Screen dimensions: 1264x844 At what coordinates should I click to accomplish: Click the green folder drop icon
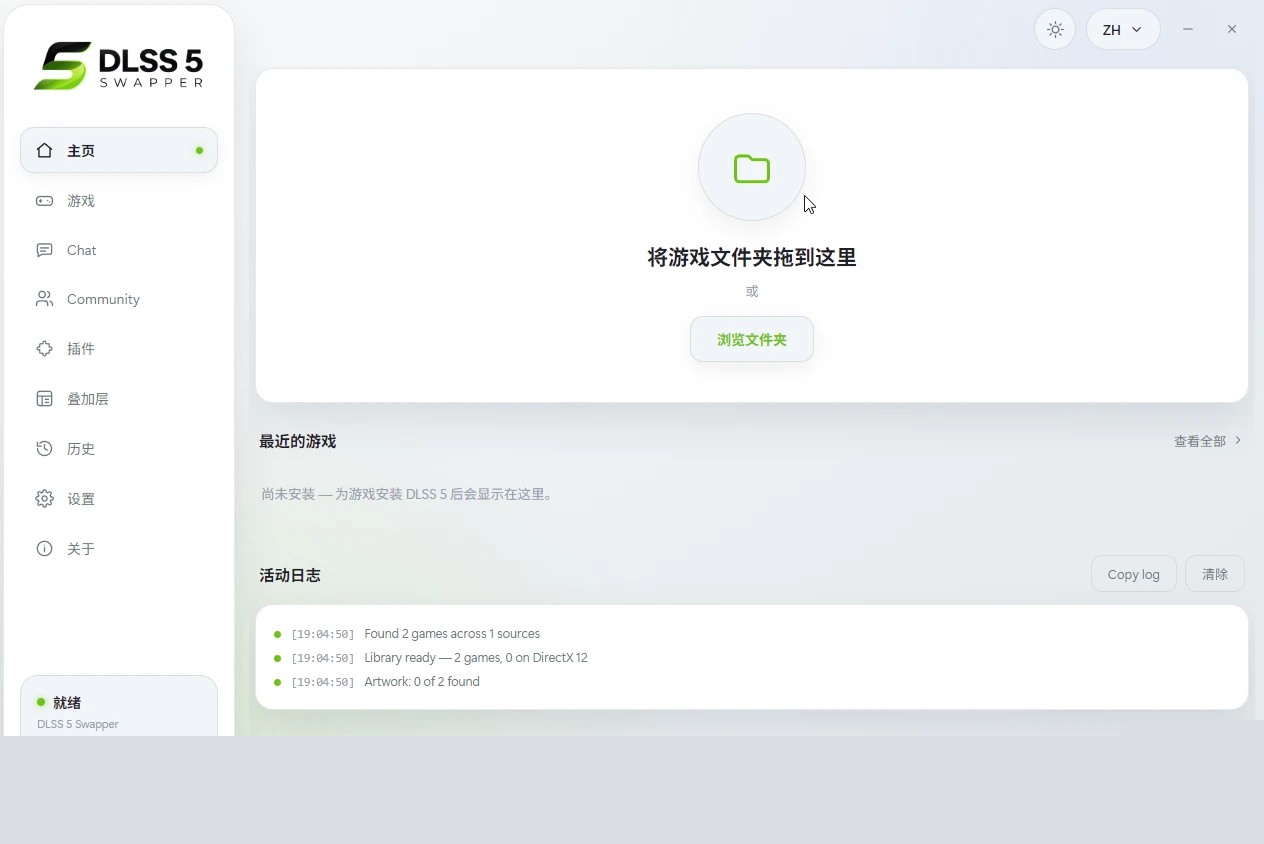pyautogui.click(x=752, y=168)
